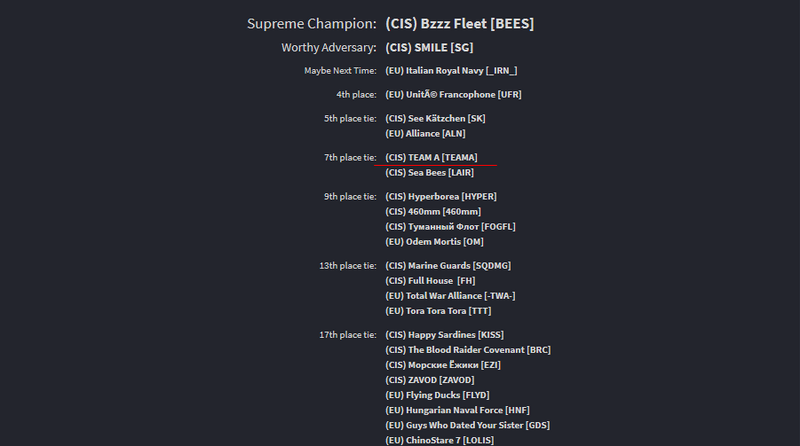This screenshot has width=800, height=446.
Task: Select See Kätzchen [SK] team
Action: tap(435, 119)
